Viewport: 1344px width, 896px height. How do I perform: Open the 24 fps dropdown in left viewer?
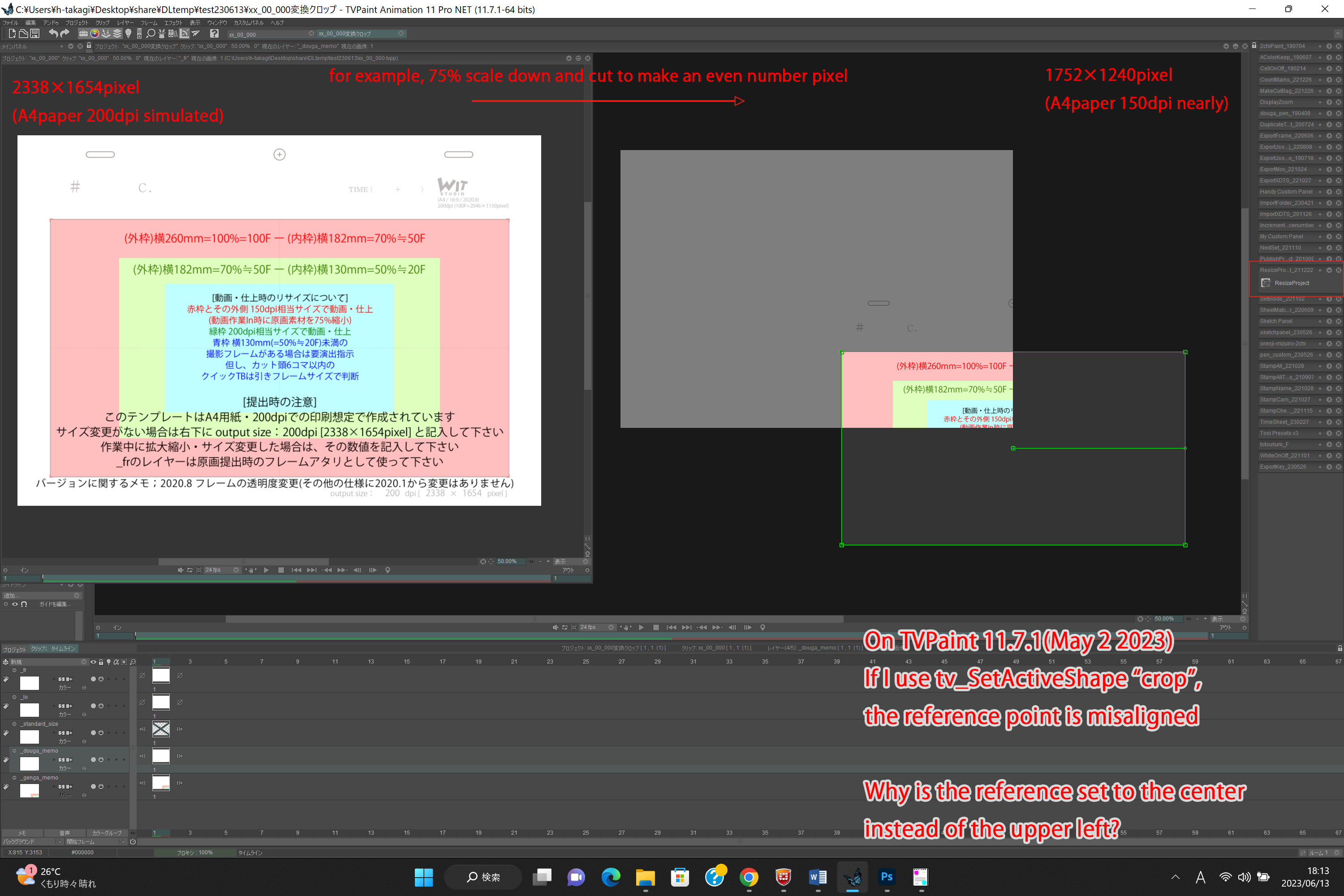[x=222, y=570]
